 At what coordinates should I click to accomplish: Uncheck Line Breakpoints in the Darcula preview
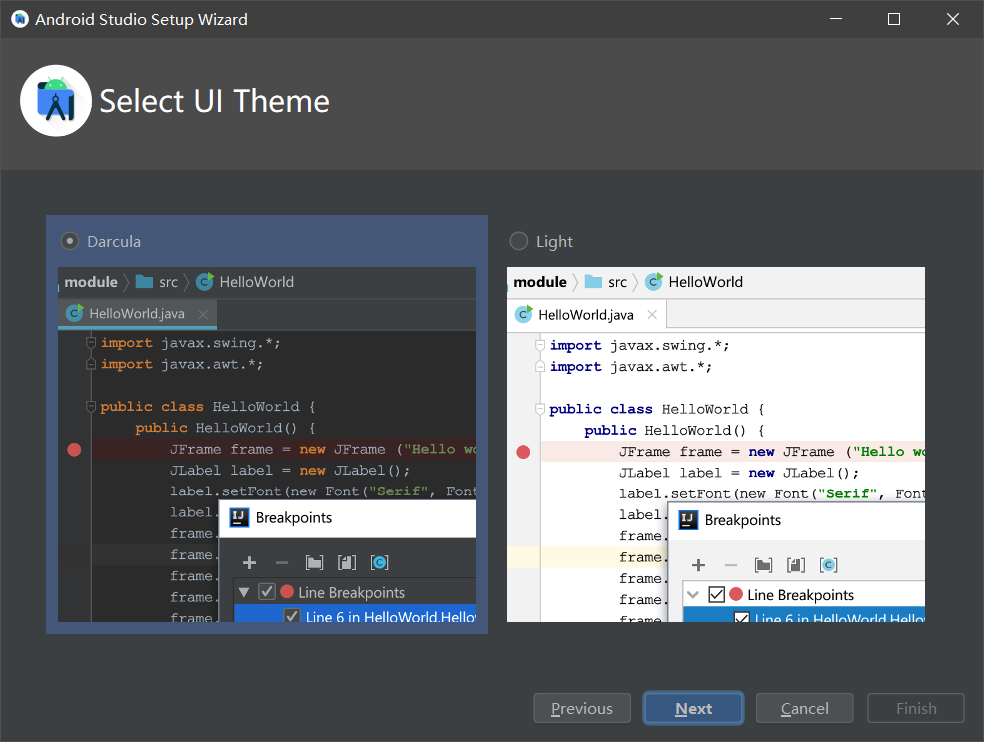266,592
